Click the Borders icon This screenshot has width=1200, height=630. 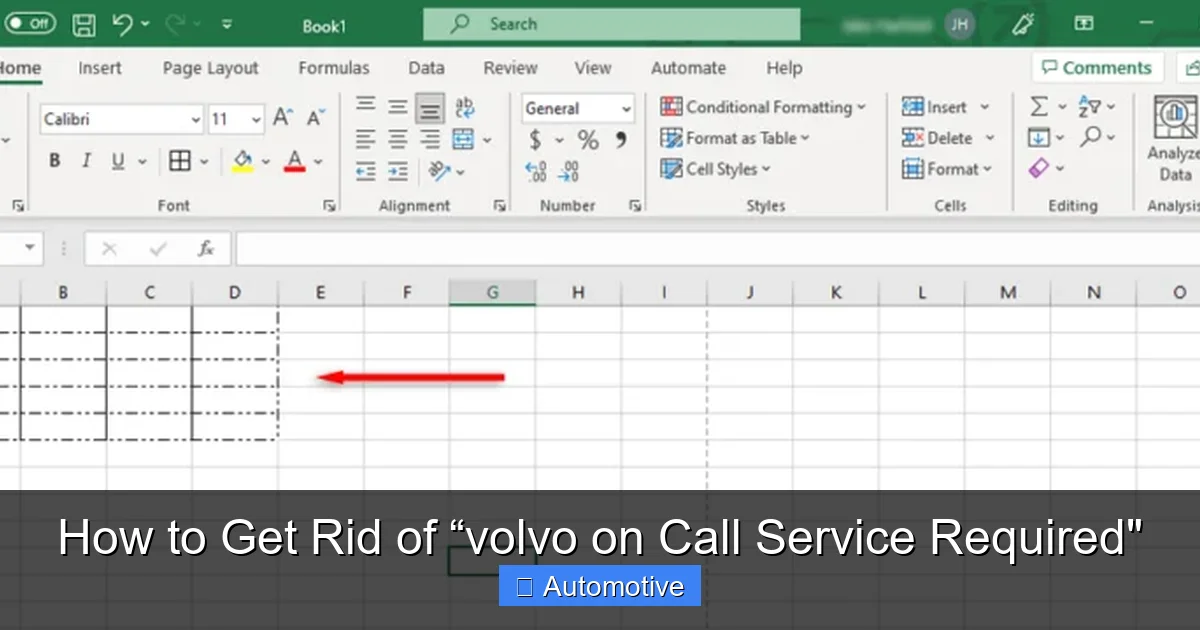180,161
